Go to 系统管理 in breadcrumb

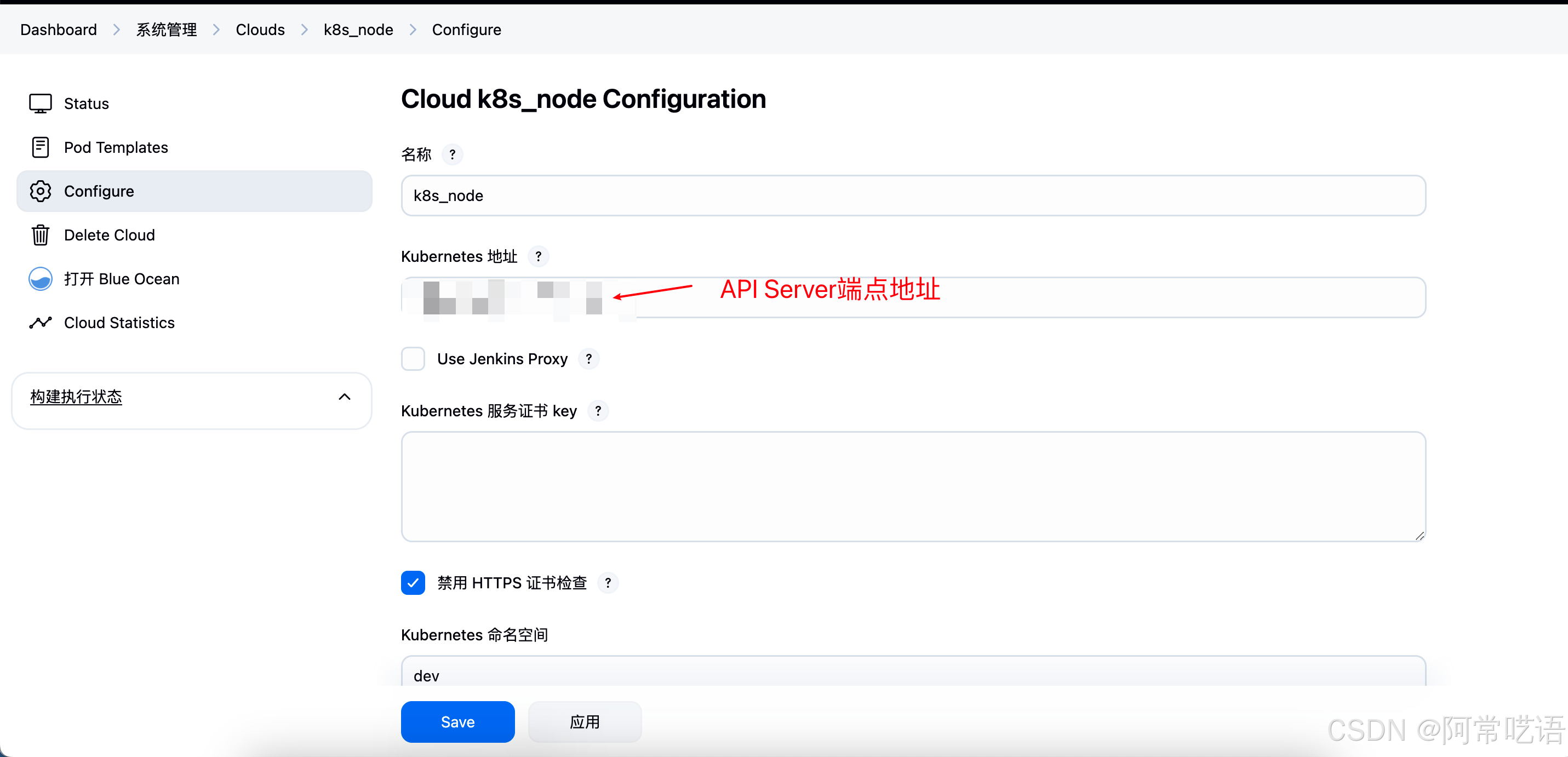(x=166, y=30)
